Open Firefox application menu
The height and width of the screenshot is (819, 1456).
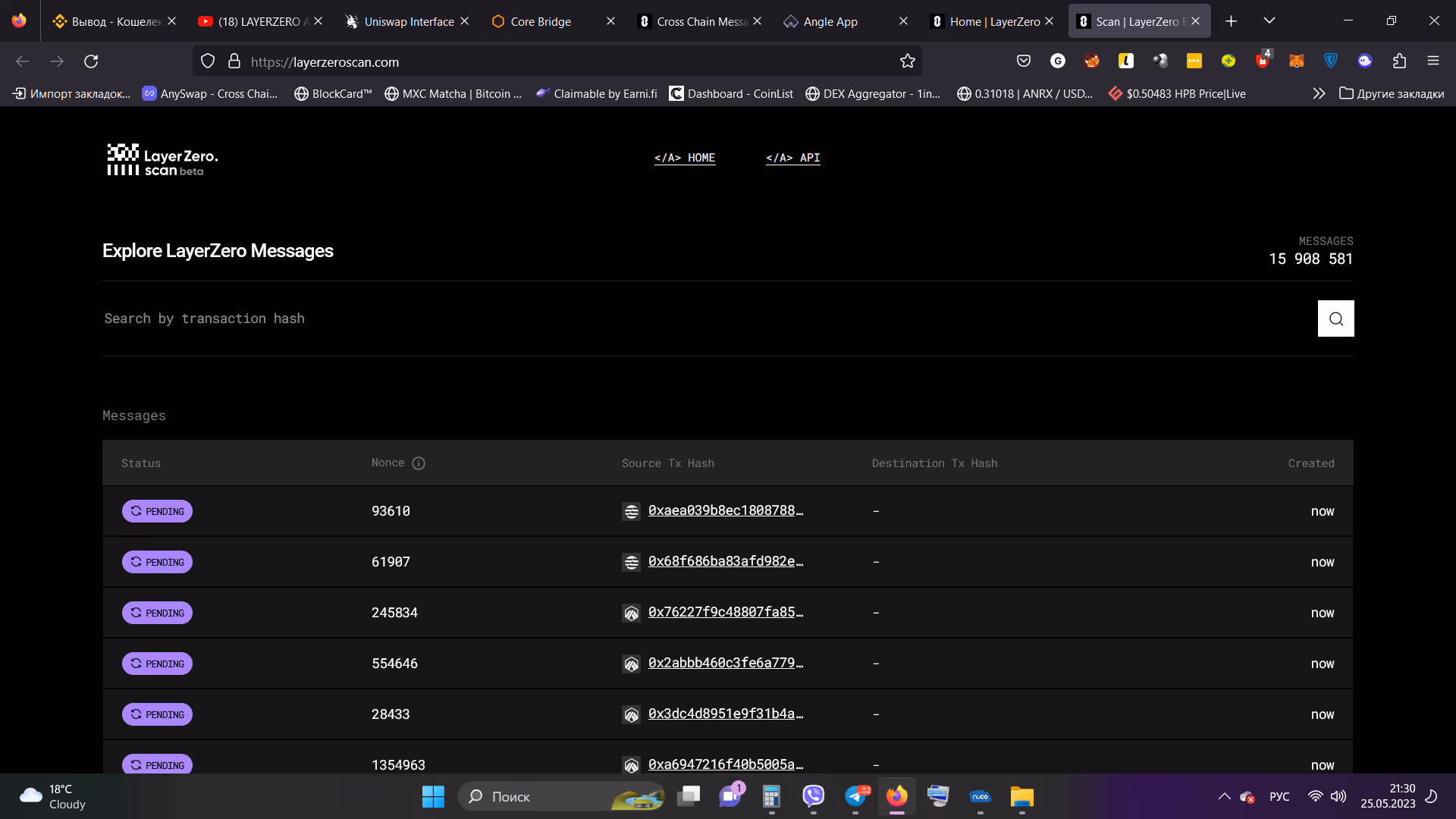[1432, 61]
